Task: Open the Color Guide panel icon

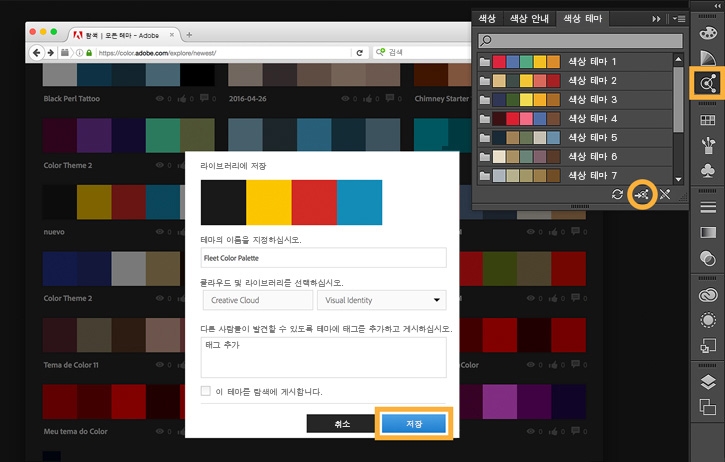Action: [x=707, y=58]
